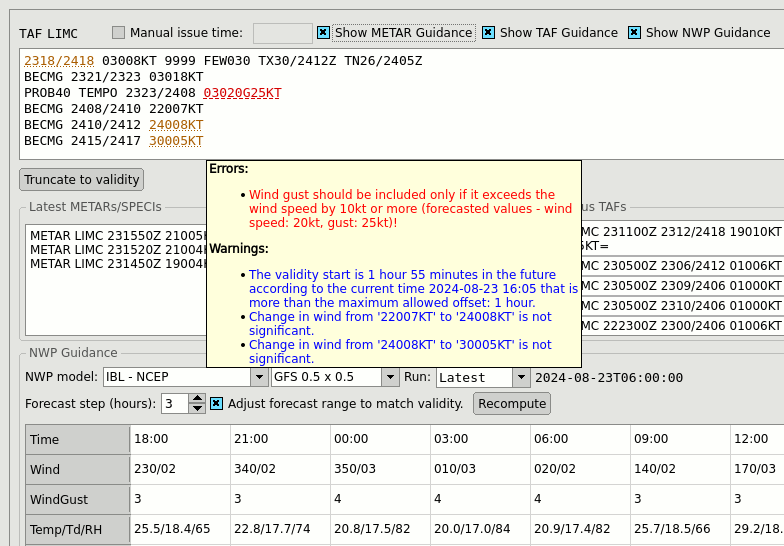The width and height of the screenshot is (784, 546).
Task: Click the 00:00 time cell
Action: tap(380, 439)
